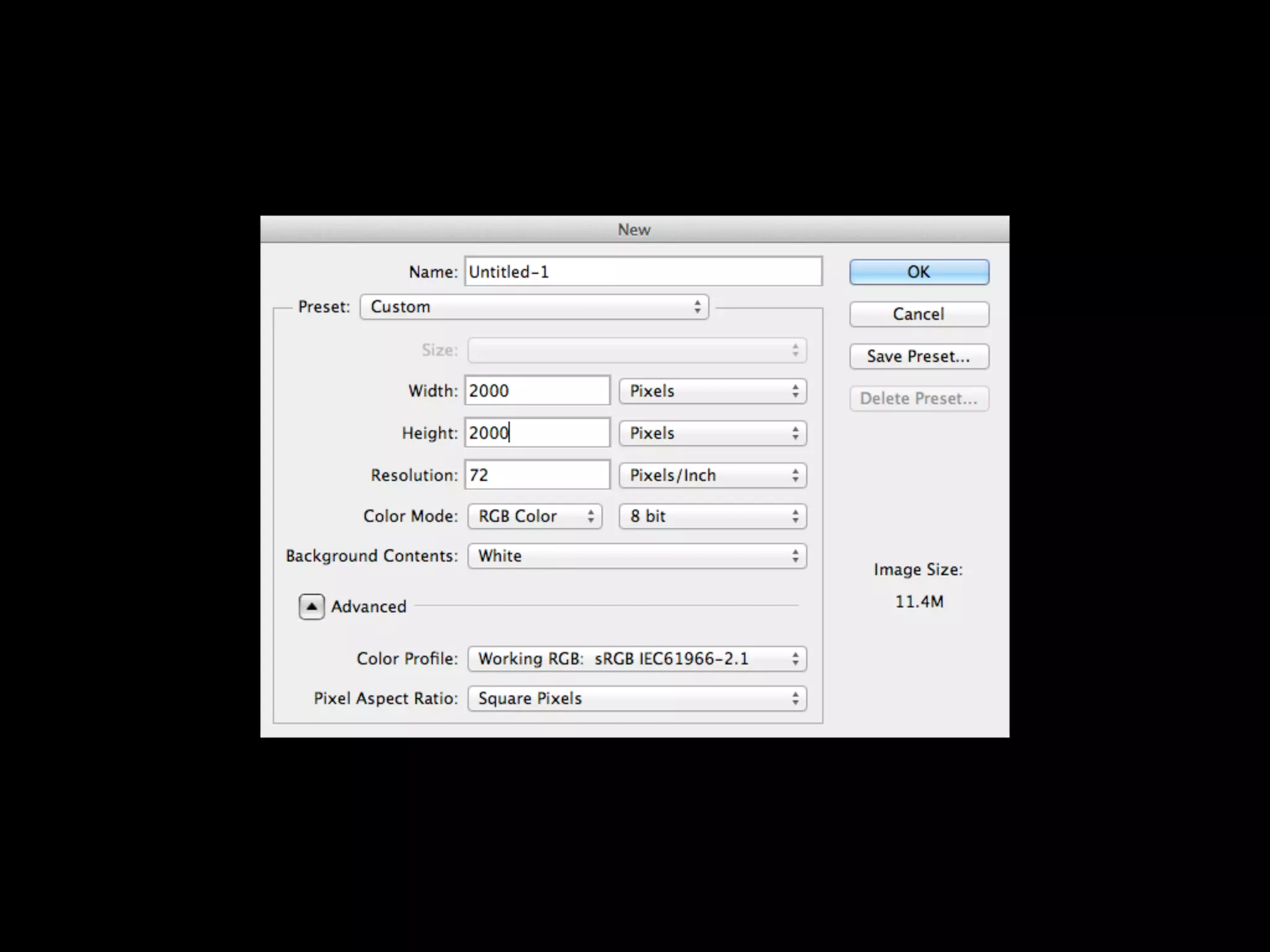Viewport: 1270px width, 952px height.
Task: Click the Advanced label text
Action: [368, 607]
